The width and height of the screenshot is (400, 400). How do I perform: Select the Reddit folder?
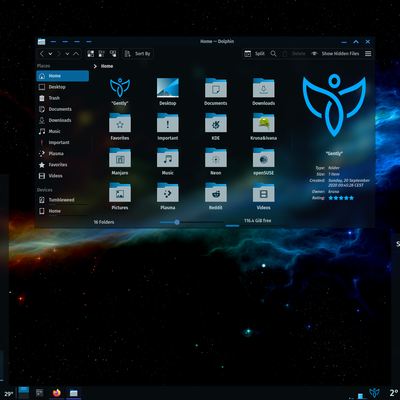pyautogui.click(x=216, y=192)
